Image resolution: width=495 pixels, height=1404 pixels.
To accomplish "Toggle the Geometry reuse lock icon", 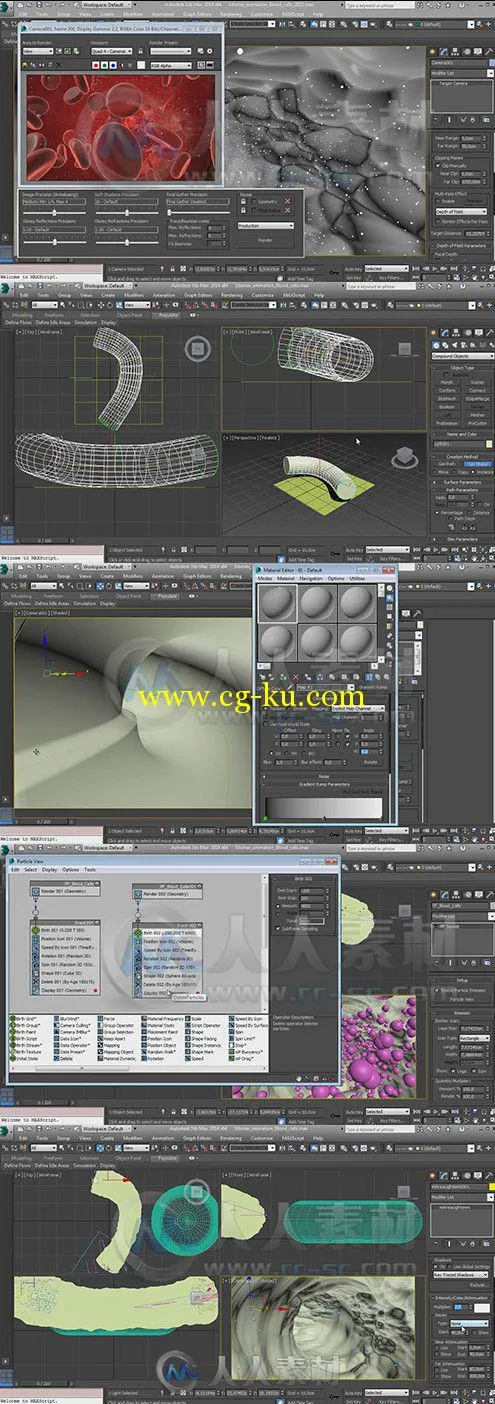I will click(243, 201).
